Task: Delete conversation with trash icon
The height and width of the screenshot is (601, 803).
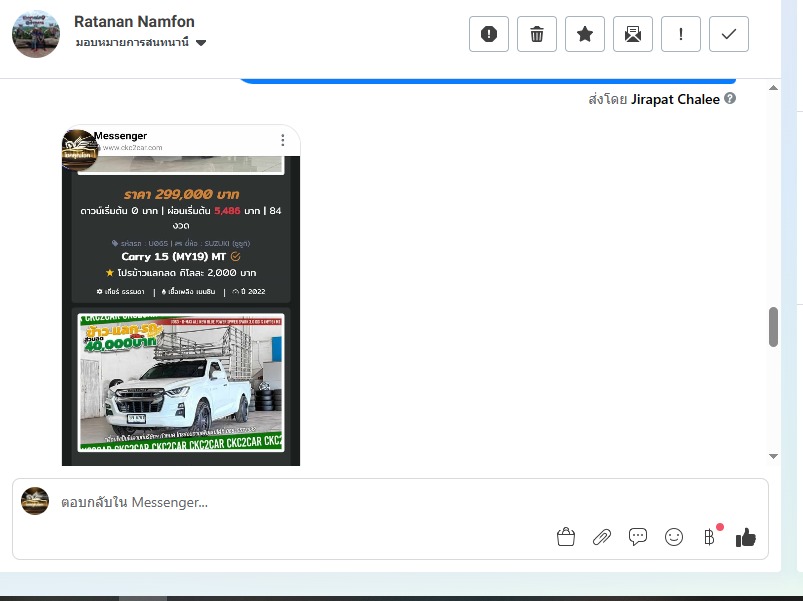Action: pyautogui.click(x=537, y=34)
